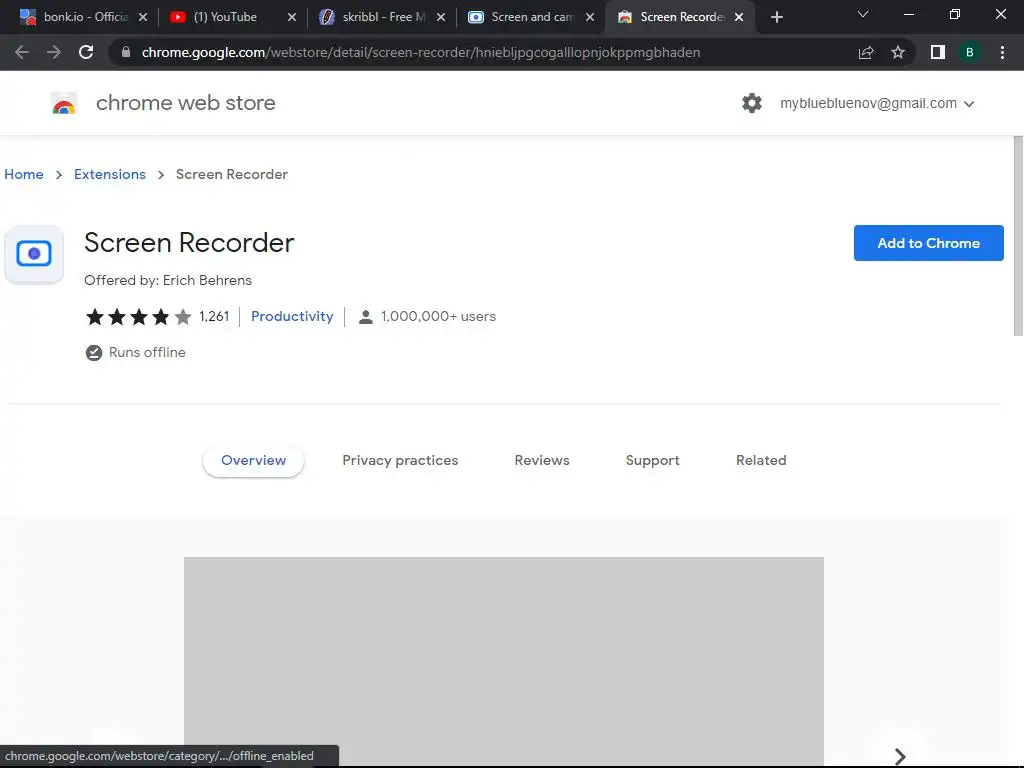Click '1,000,000+ users' text
The width and height of the screenshot is (1024, 768).
coord(438,317)
